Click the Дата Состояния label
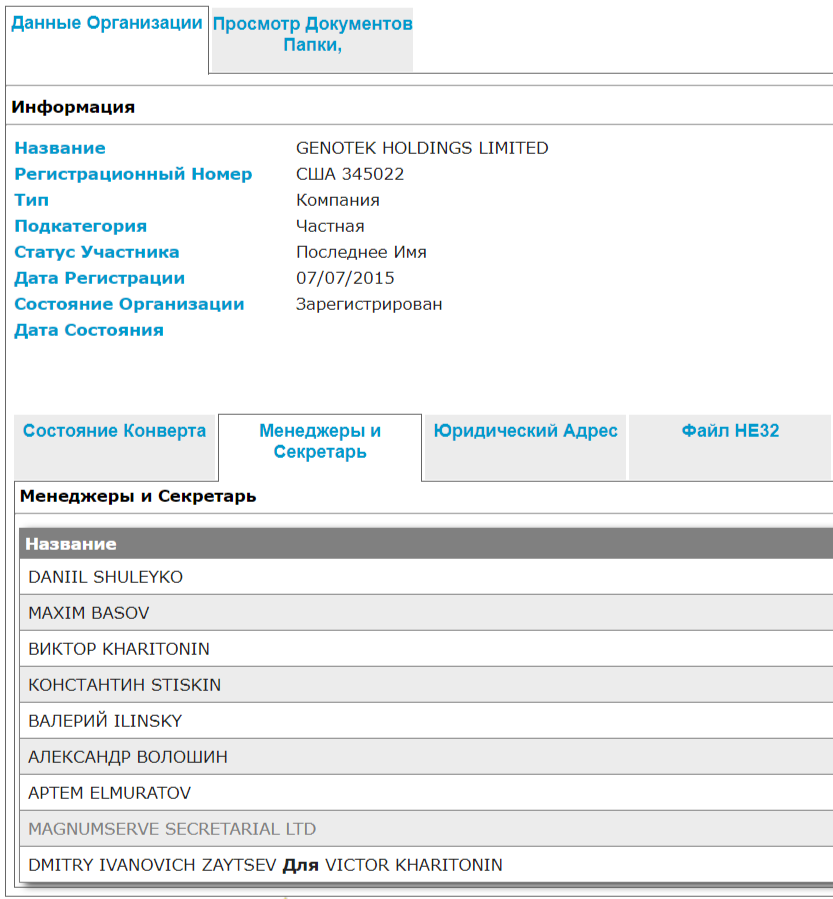Viewport: 833px width, 899px height. [x=89, y=330]
